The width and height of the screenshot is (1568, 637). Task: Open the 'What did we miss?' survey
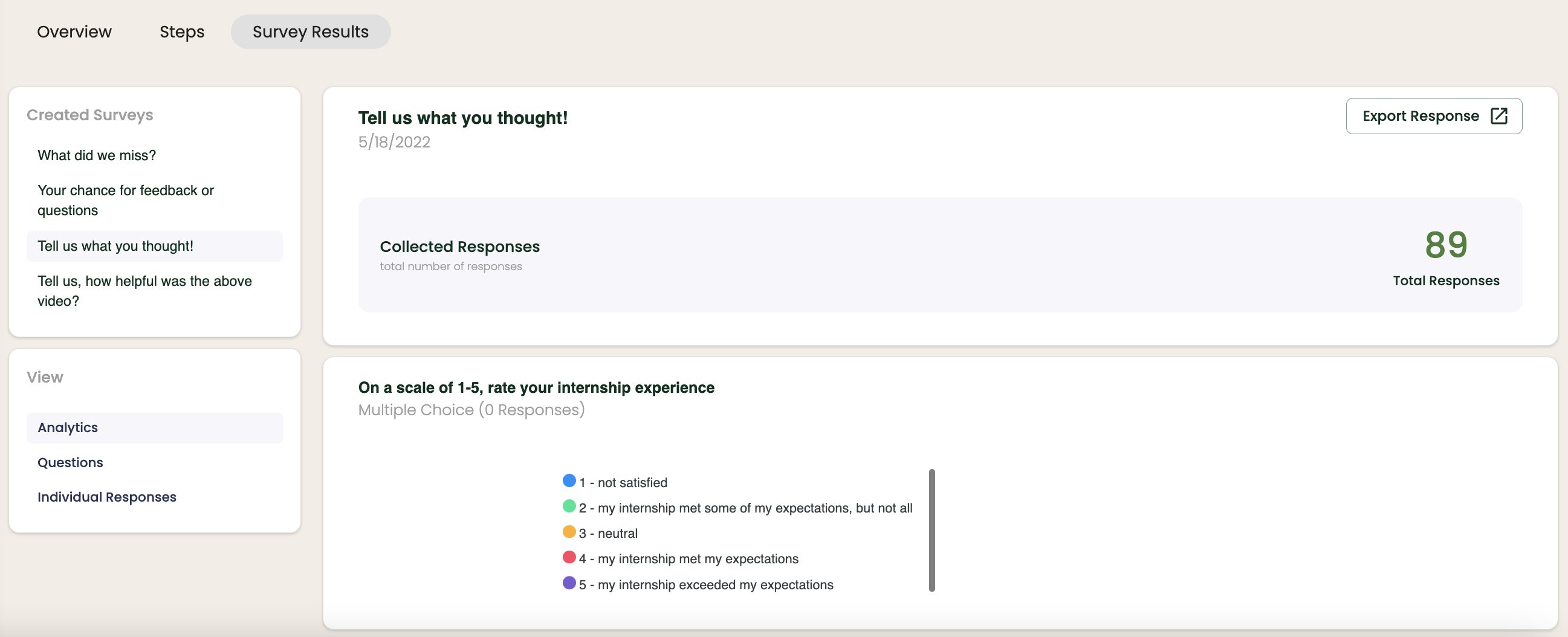[97, 156]
